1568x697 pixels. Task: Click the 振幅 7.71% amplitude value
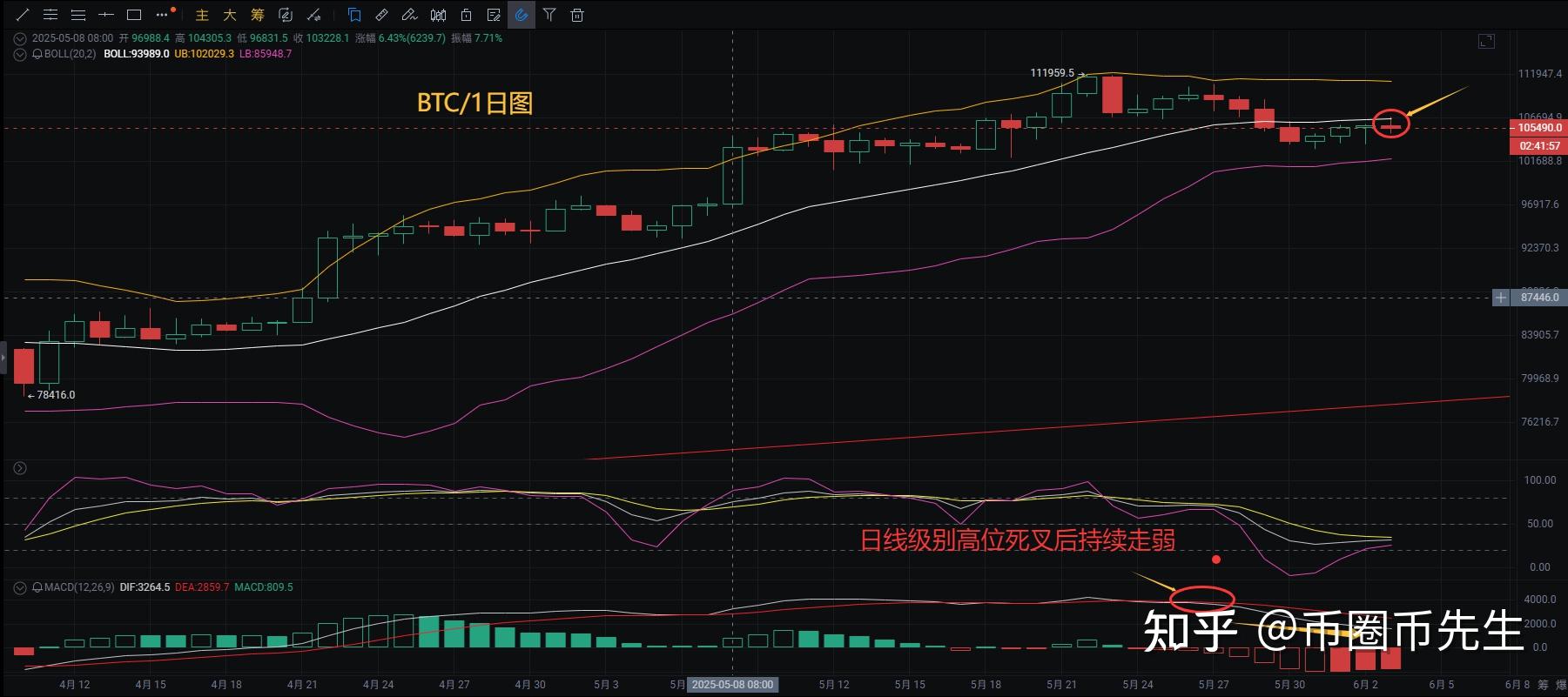pyautogui.click(x=477, y=38)
